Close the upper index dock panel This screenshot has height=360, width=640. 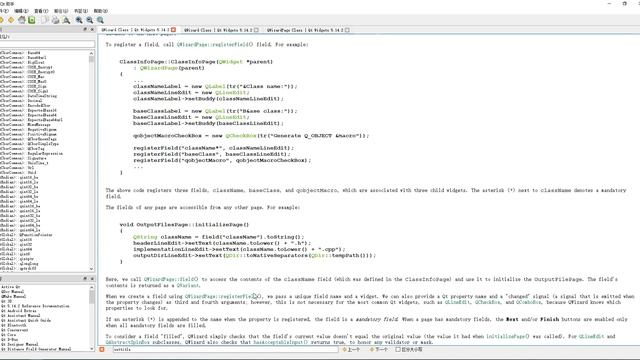tap(92, 29)
